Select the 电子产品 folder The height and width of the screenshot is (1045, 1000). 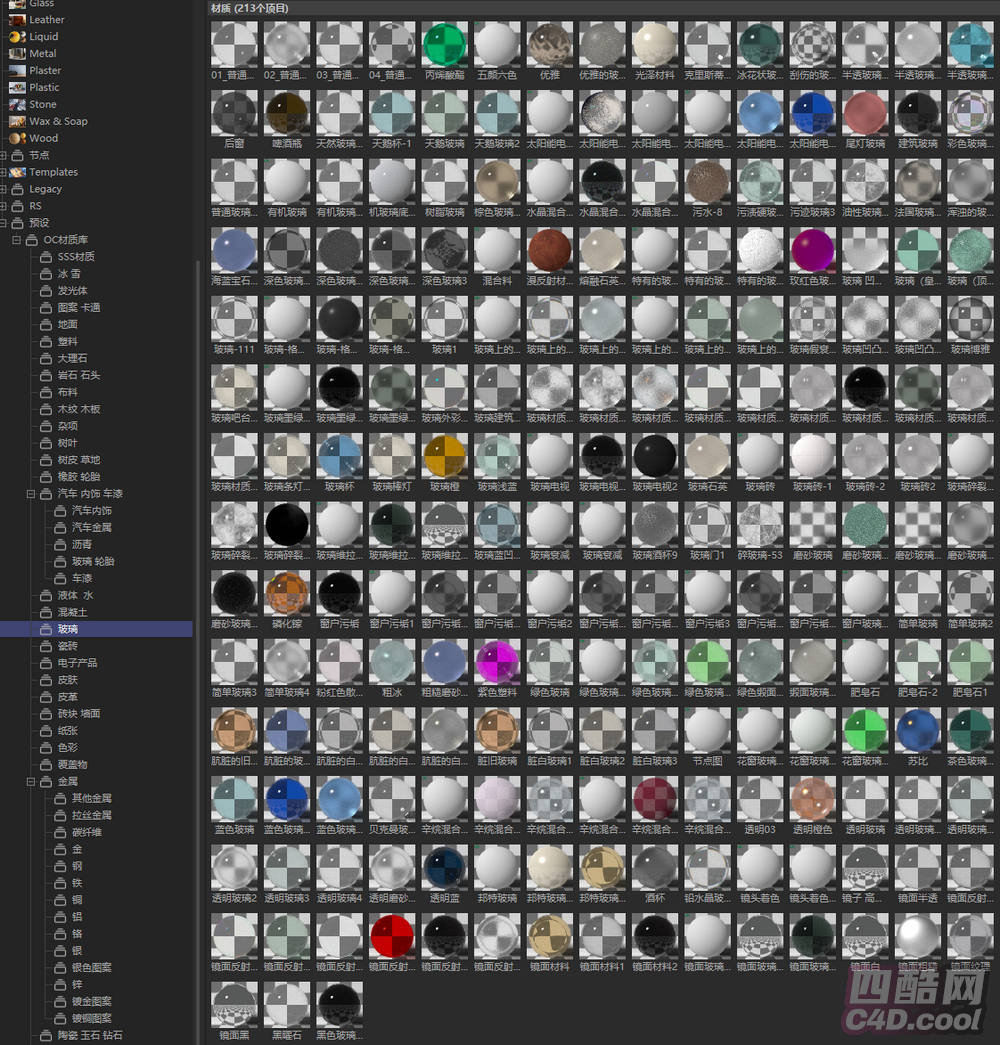[x=77, y=663]
